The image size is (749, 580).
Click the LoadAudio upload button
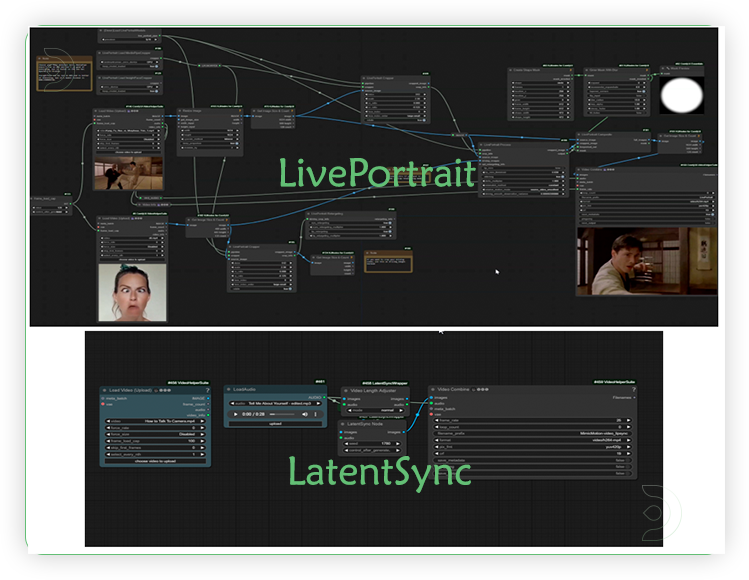[x=276, y=424]
